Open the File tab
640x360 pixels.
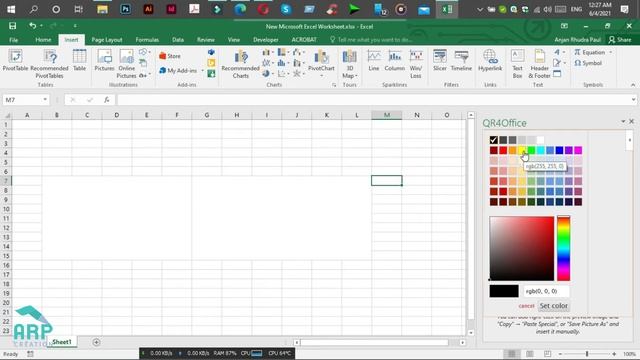pos(13,40)
